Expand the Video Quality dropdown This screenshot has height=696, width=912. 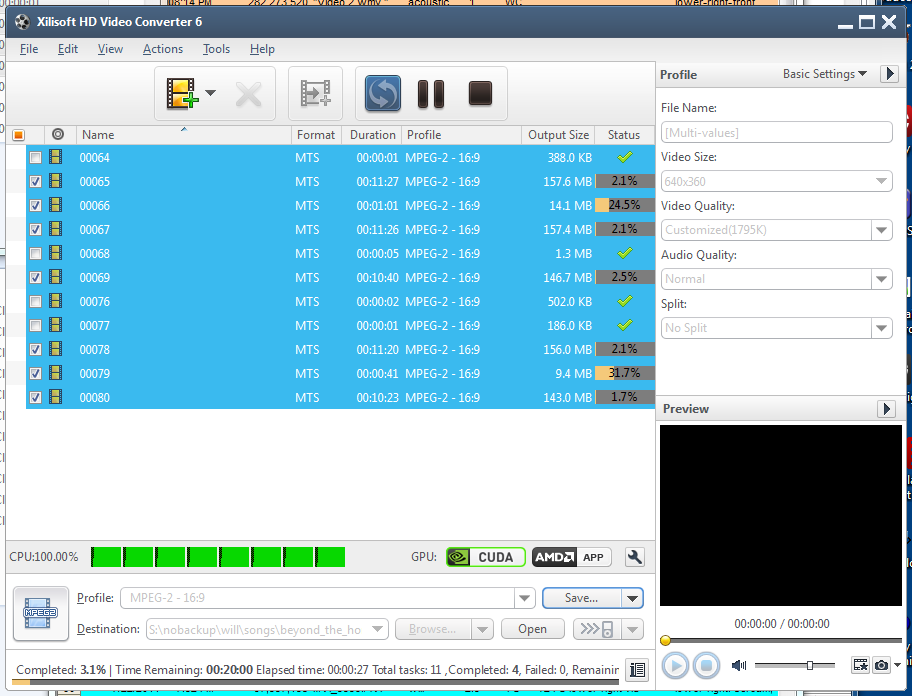[882, 230]
